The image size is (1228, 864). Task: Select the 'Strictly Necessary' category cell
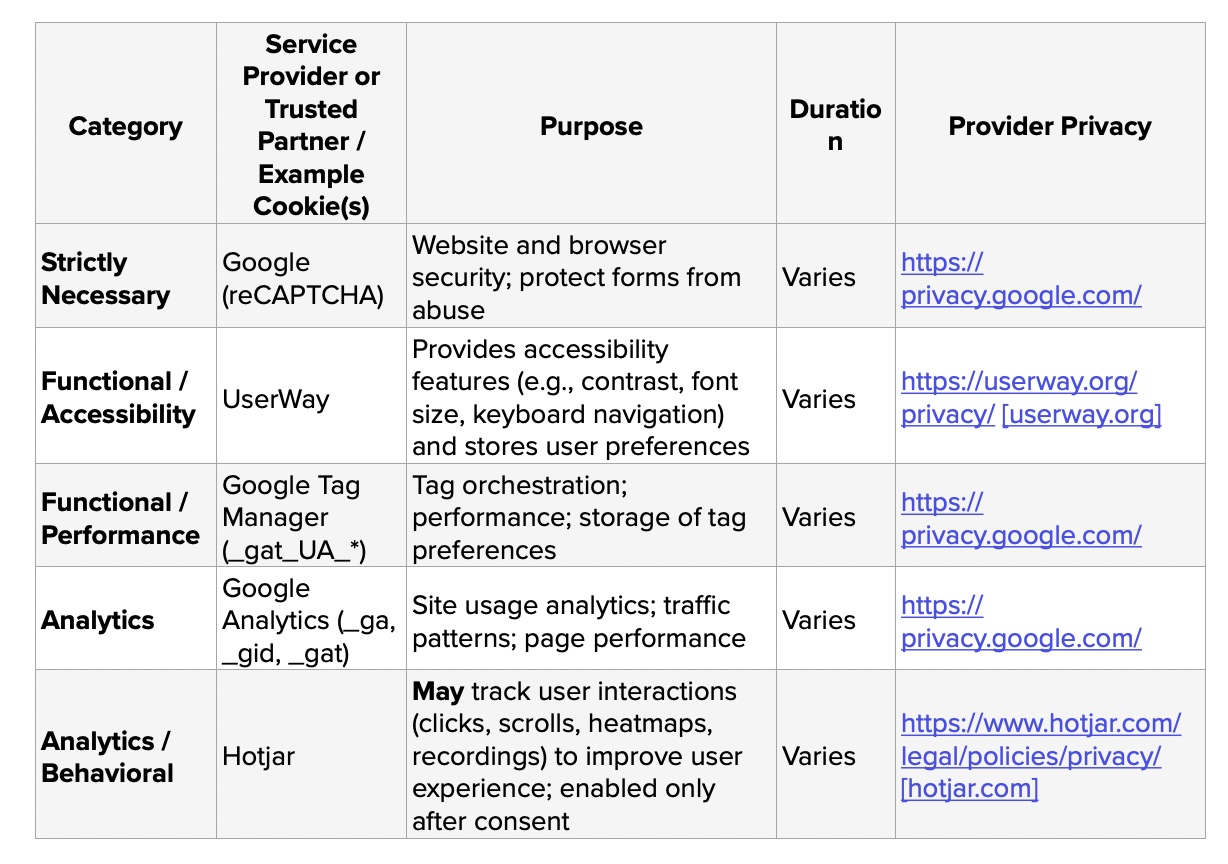105,279
